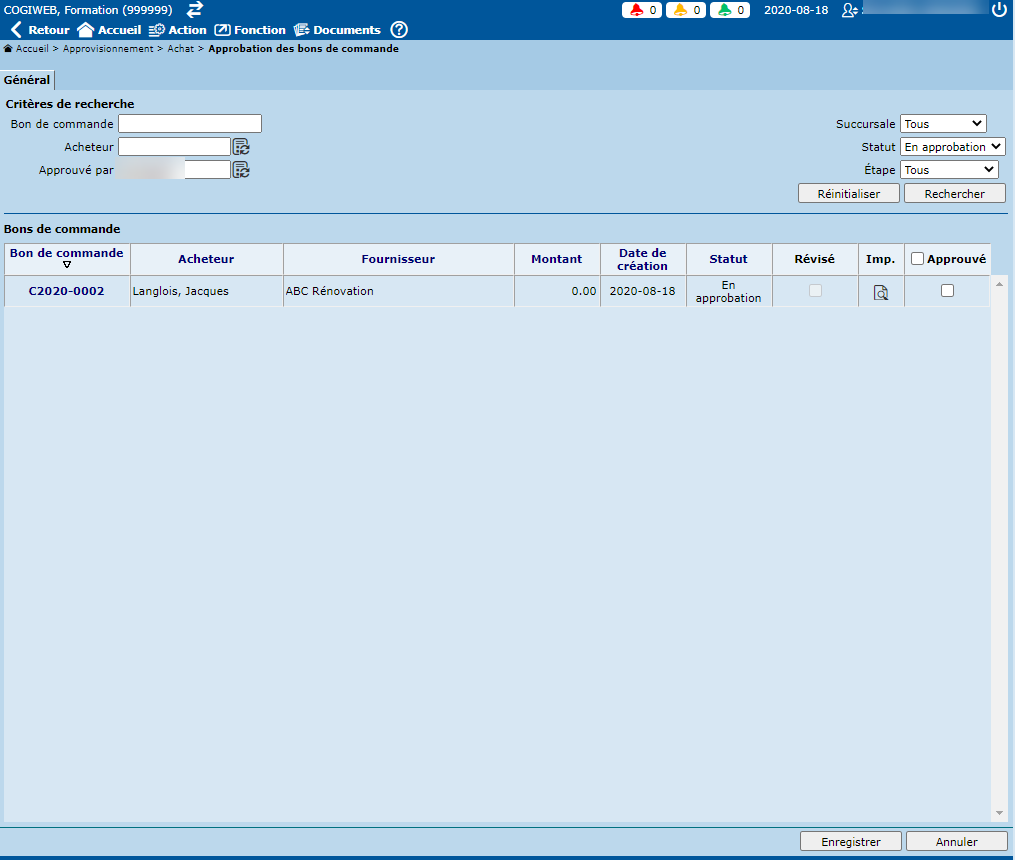Expand the Succursale dropdown
Screen dimensions: 1015x860
click(943, 124)
